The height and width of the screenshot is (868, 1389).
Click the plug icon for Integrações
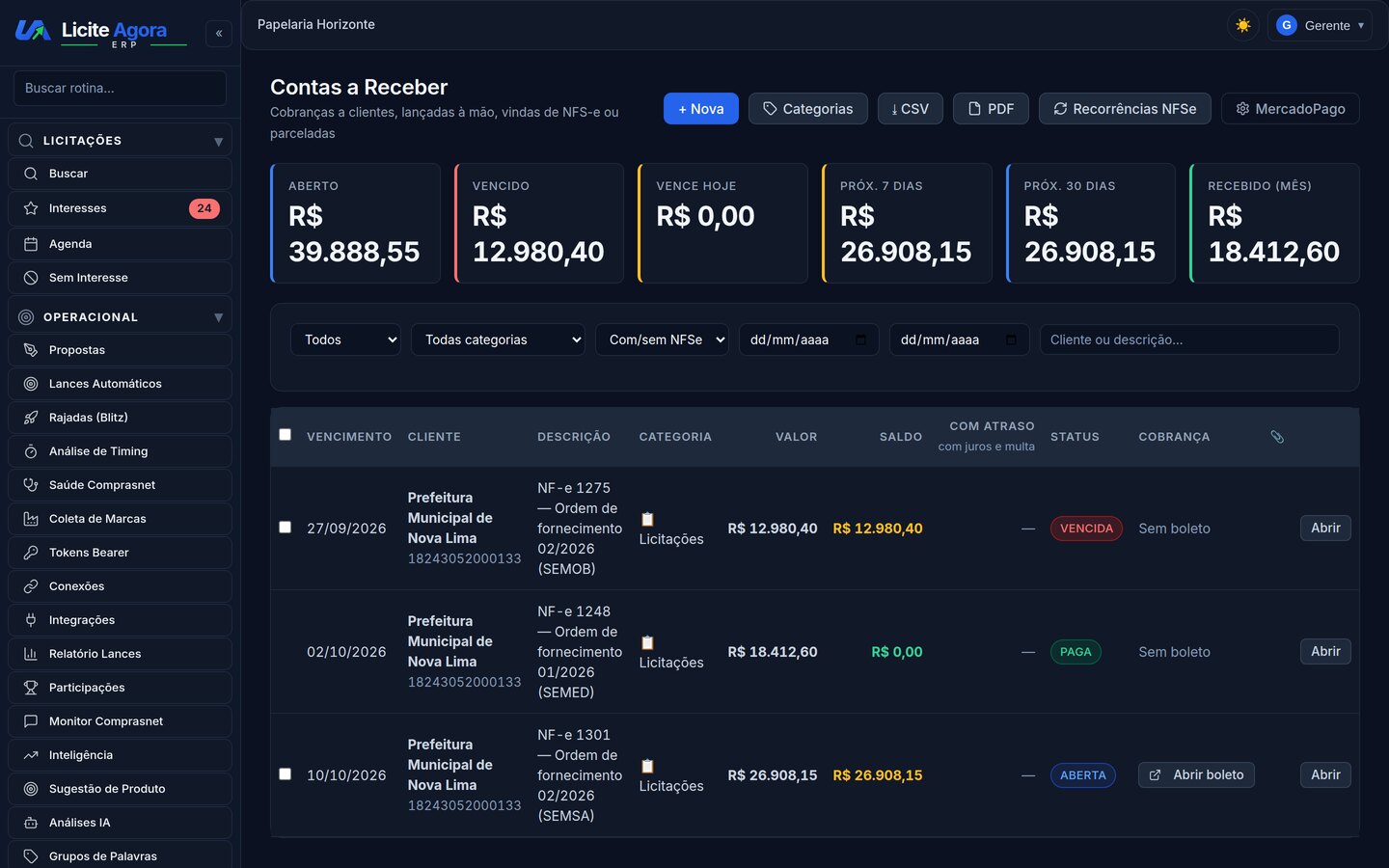point(31,620)
